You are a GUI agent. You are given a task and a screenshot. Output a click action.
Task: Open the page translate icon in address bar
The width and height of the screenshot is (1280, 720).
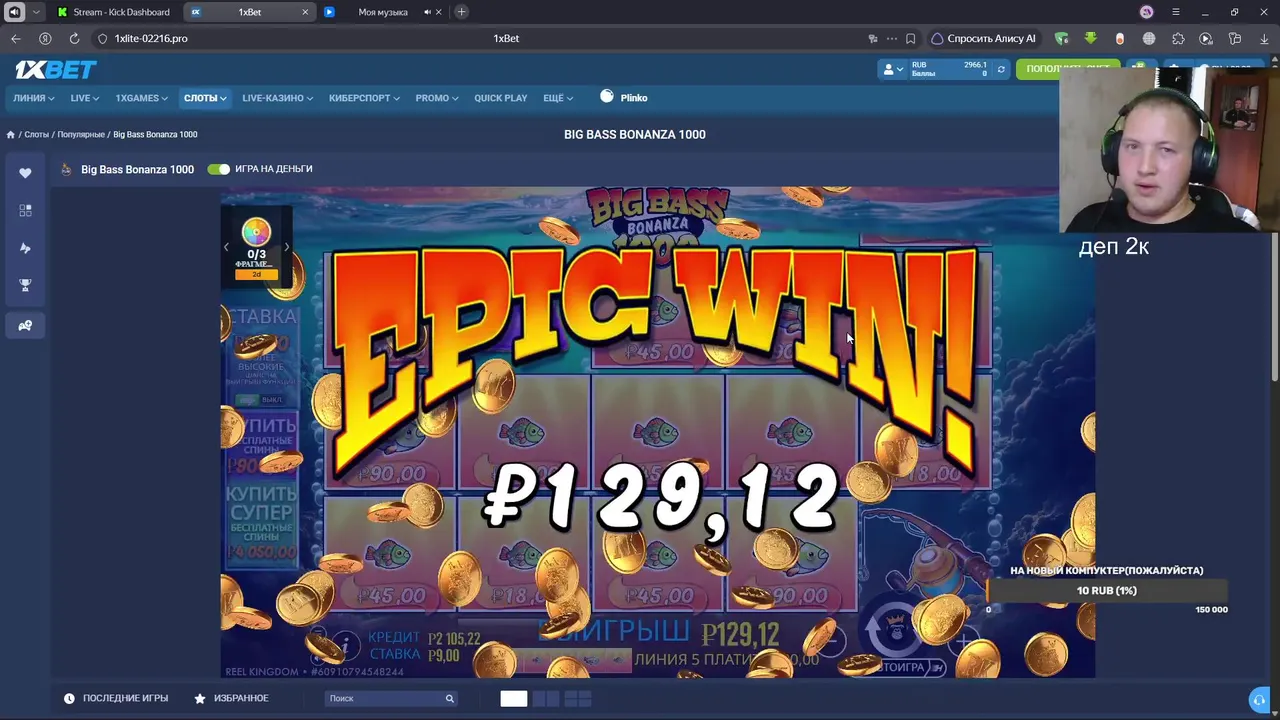pyautogui.click(x=873, y=38)
